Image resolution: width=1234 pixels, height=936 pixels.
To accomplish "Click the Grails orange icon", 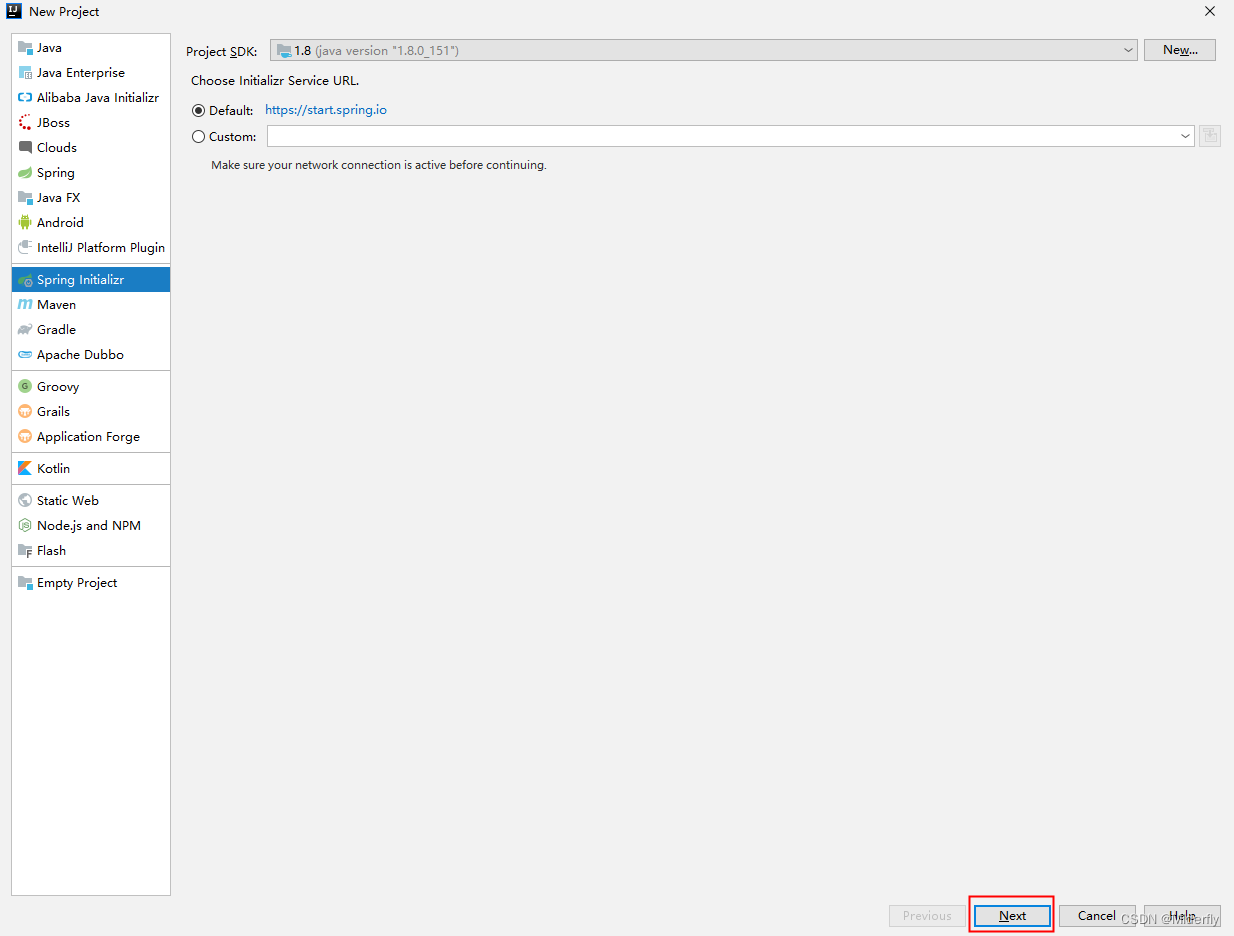I will [25, 412].
